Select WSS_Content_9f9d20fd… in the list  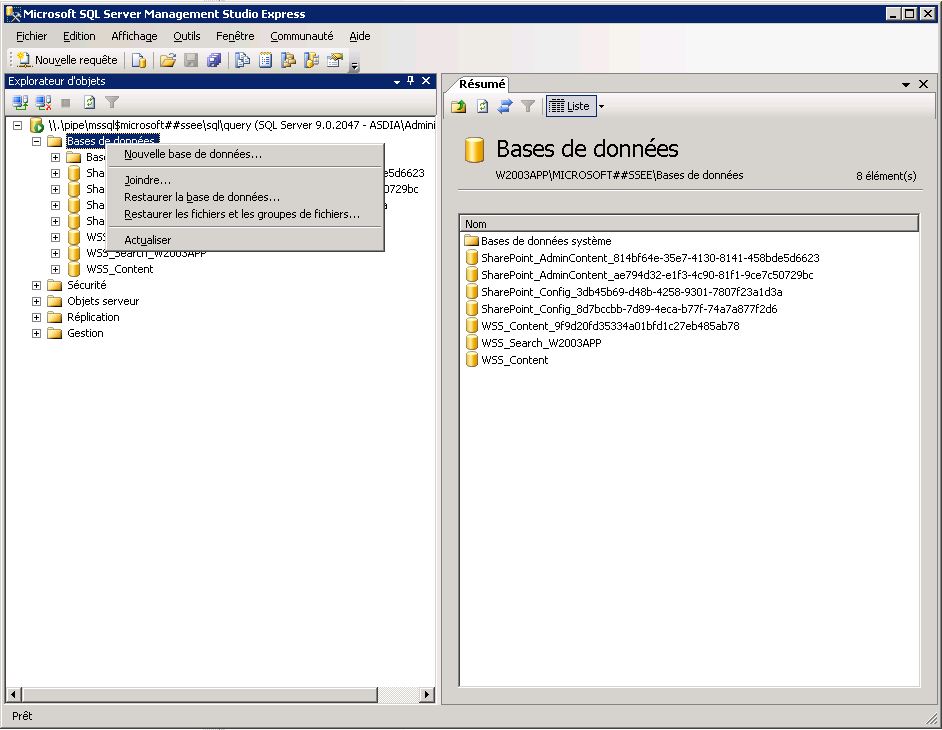tap(610, 326)
